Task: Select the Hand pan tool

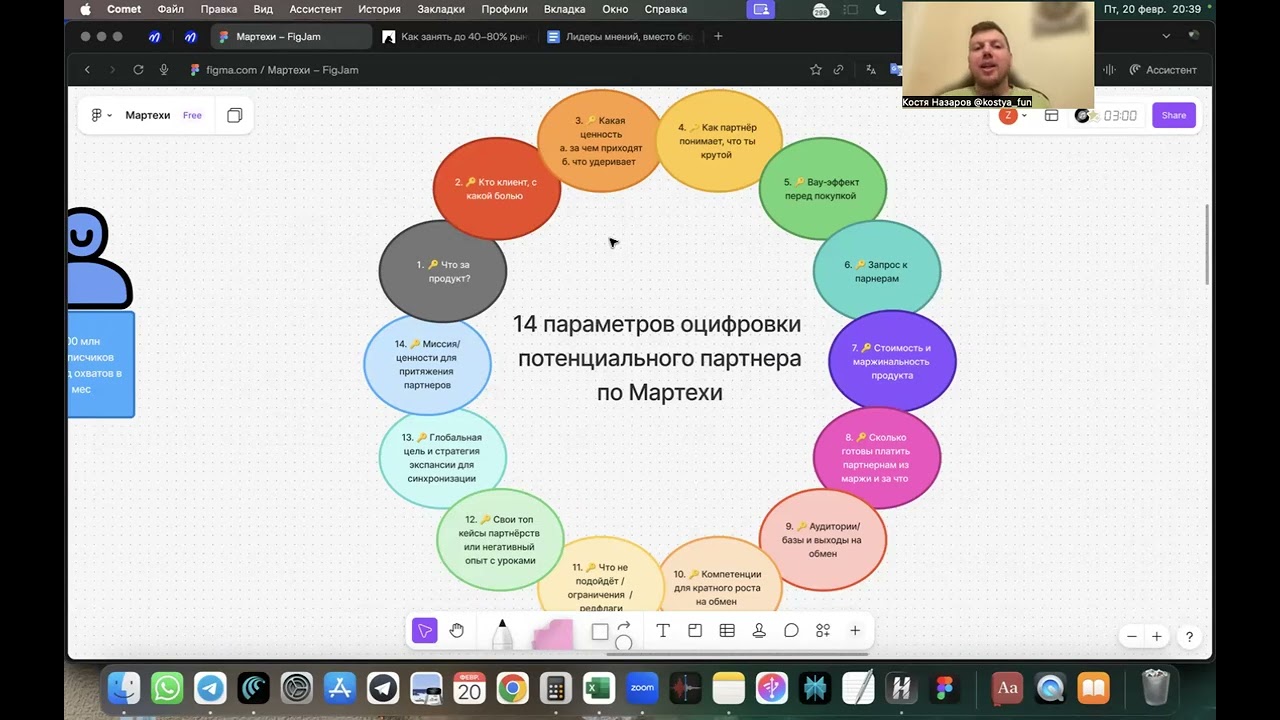Action: (457, 631)
